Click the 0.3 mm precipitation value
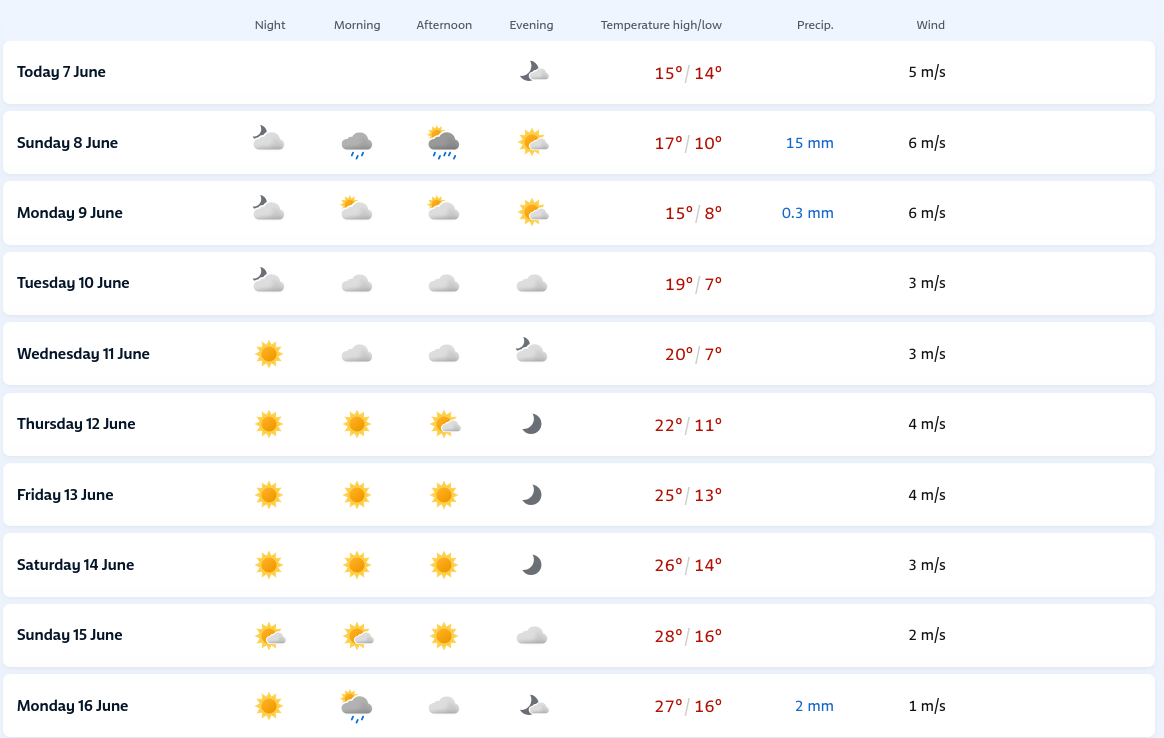Viewport: 1164px width, 738px height. point(808,213)
